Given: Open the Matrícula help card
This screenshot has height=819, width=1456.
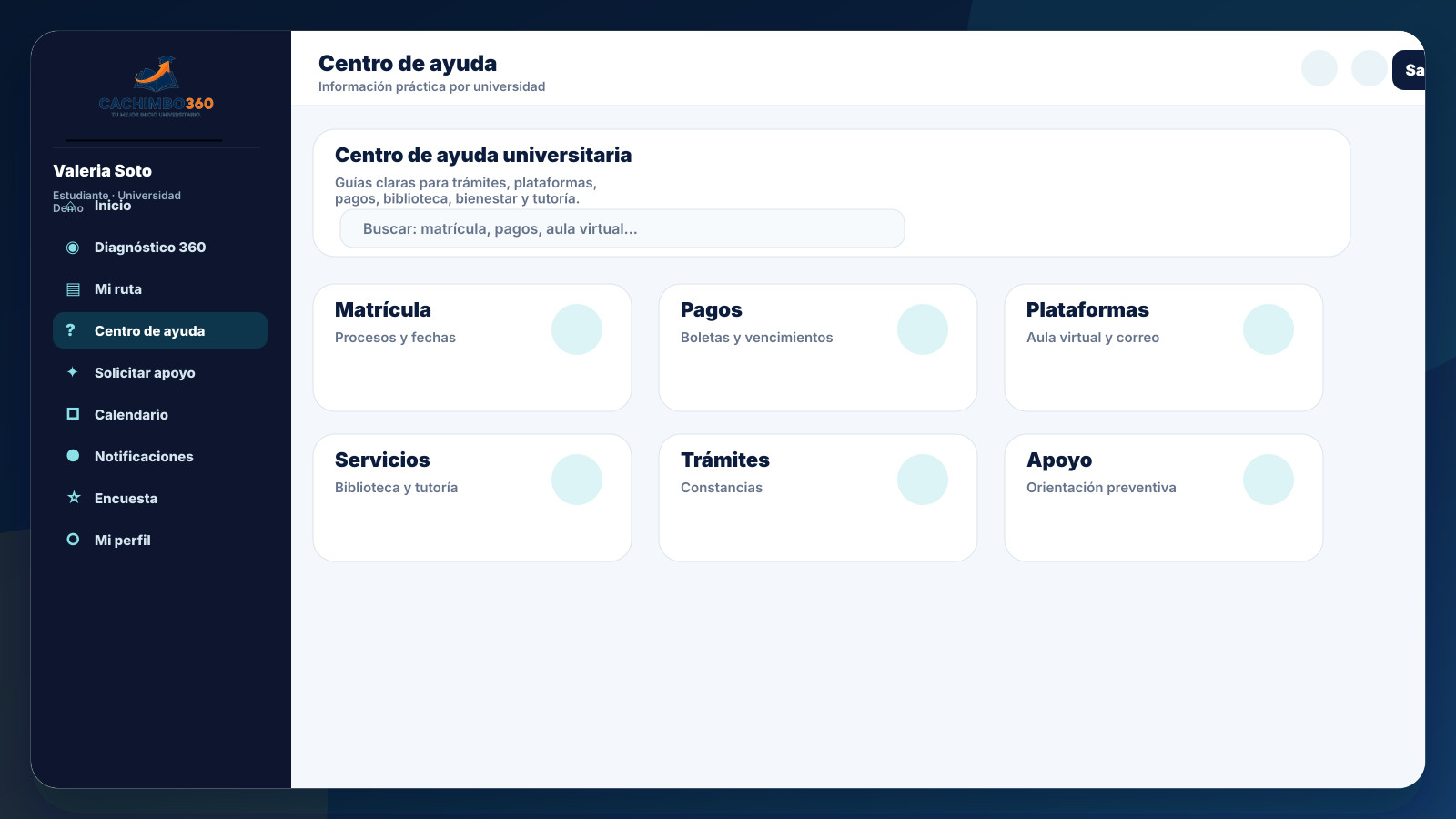Looking at the screenshot, I should click(472, 348).
